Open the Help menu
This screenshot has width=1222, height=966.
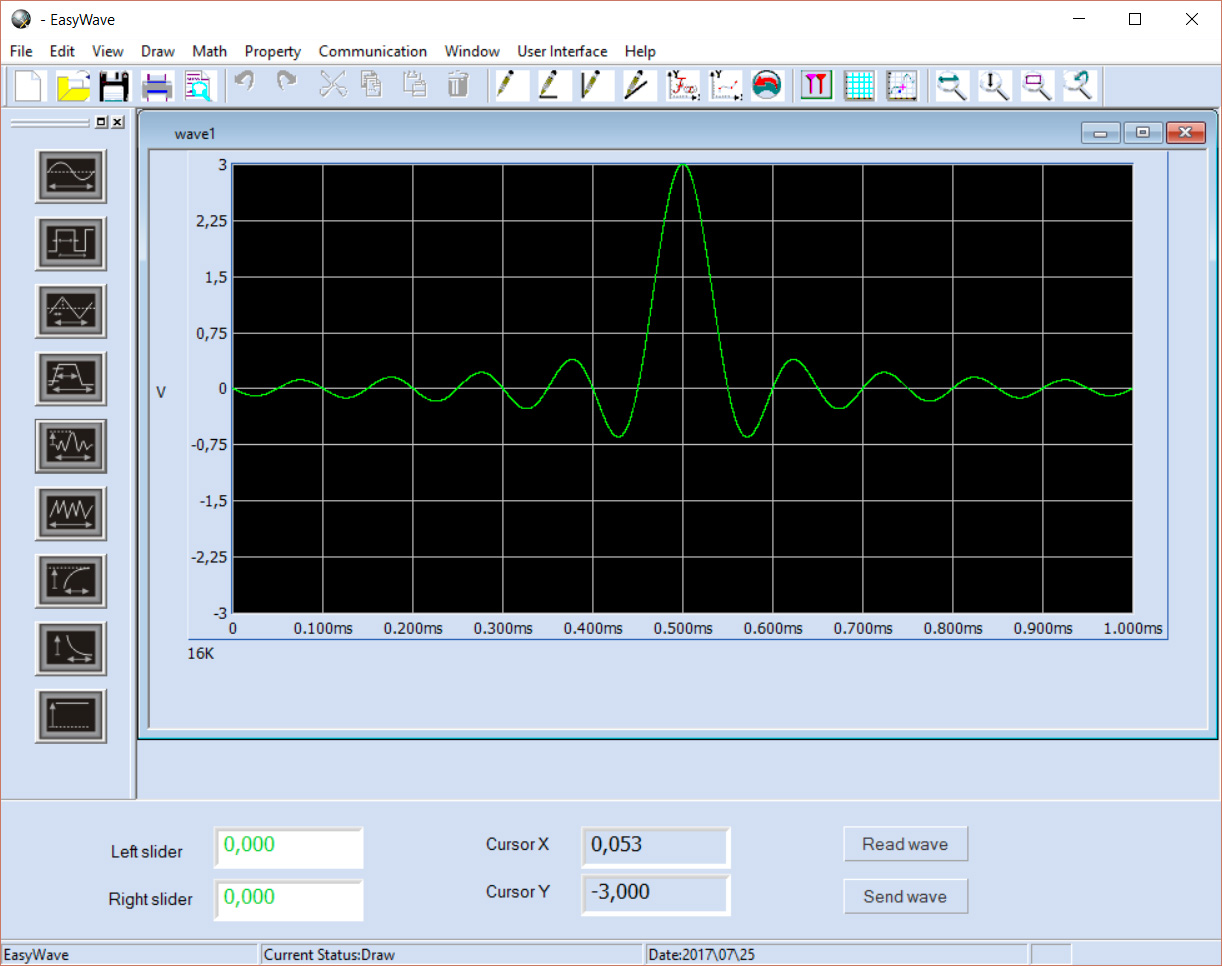point(640,51)
